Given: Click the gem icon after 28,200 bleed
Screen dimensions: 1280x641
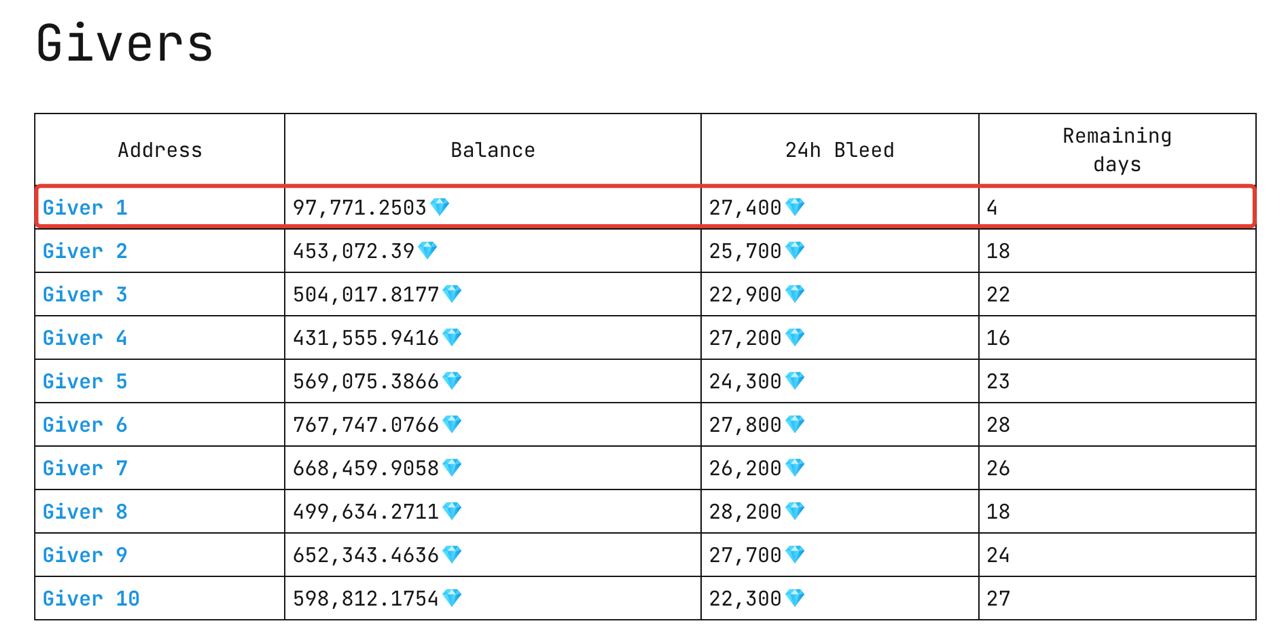Looking at the screenshot, I should pyautogui.click(x=795, y=512).
